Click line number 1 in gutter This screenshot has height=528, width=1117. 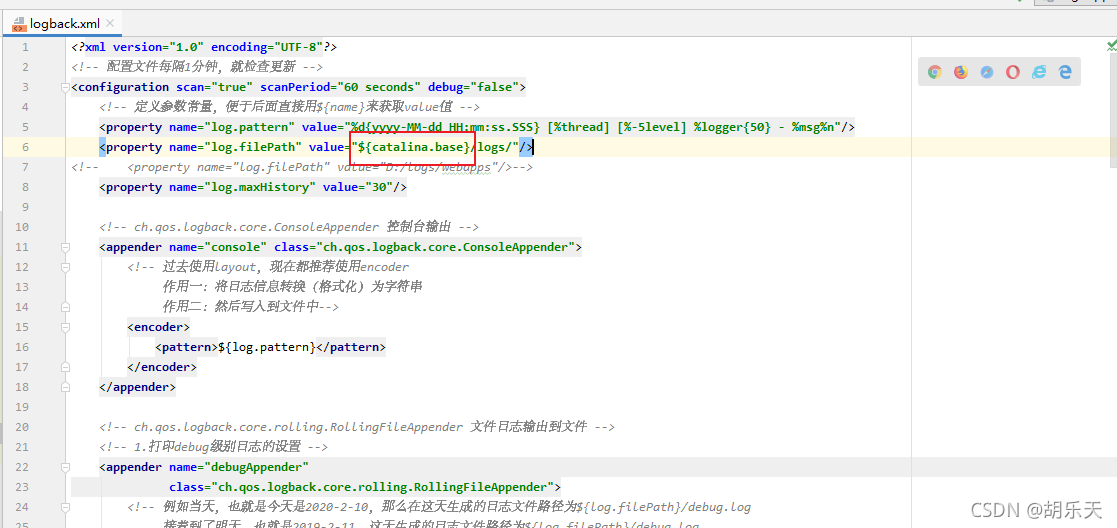pos(25,47)
